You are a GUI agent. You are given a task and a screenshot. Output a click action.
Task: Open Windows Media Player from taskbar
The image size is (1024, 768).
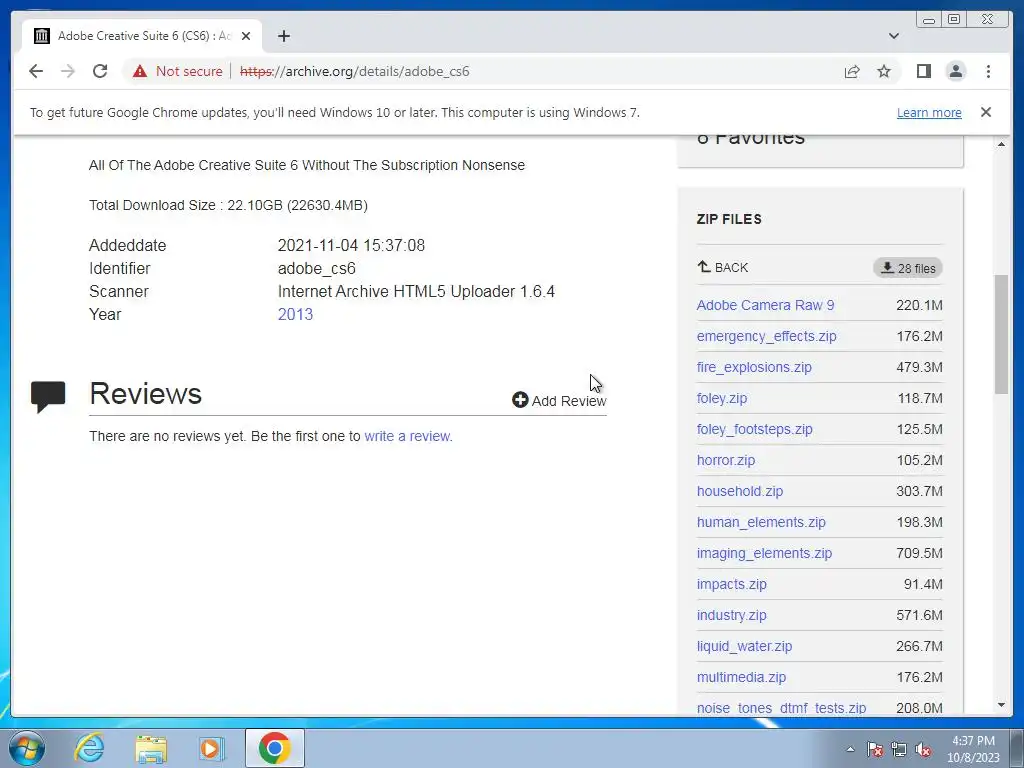coord(211,748)
